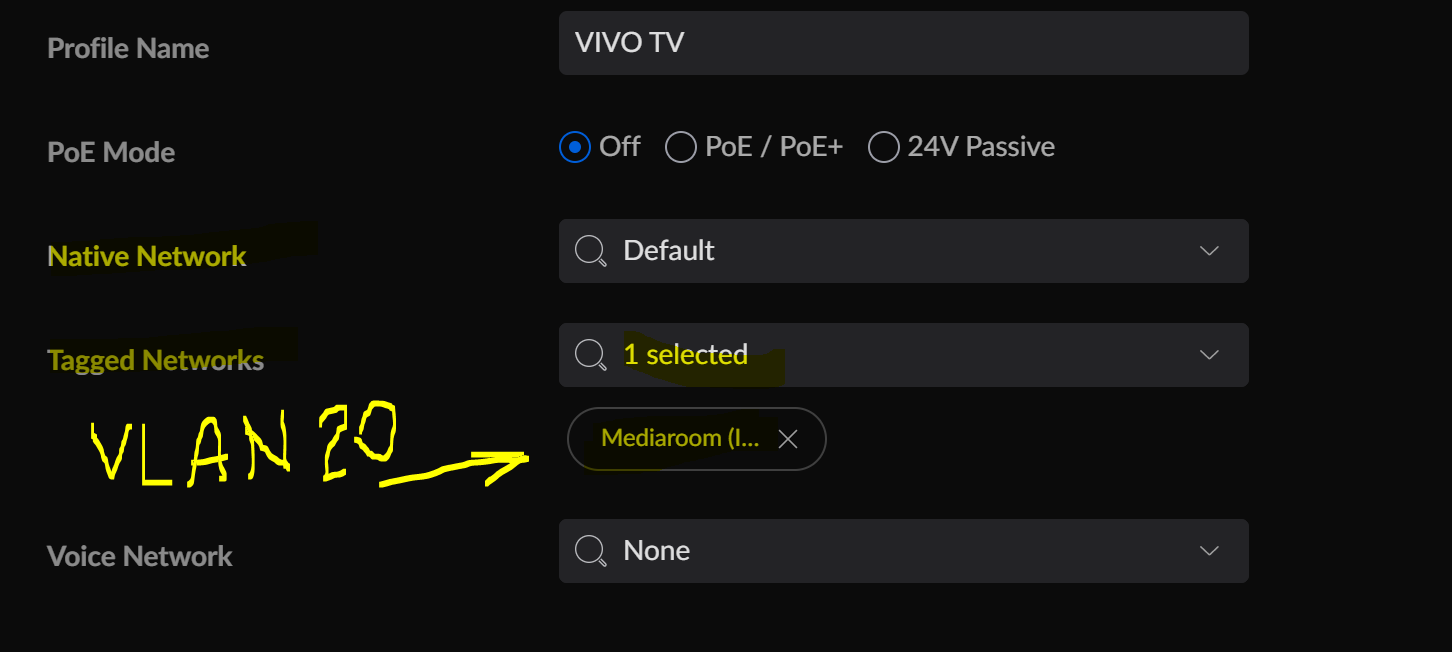Image resolution: width=1452 pixels, height=652 pixels.
Task: Open the Voice Network dropdown showing None
Action: (x=903, y=551)
